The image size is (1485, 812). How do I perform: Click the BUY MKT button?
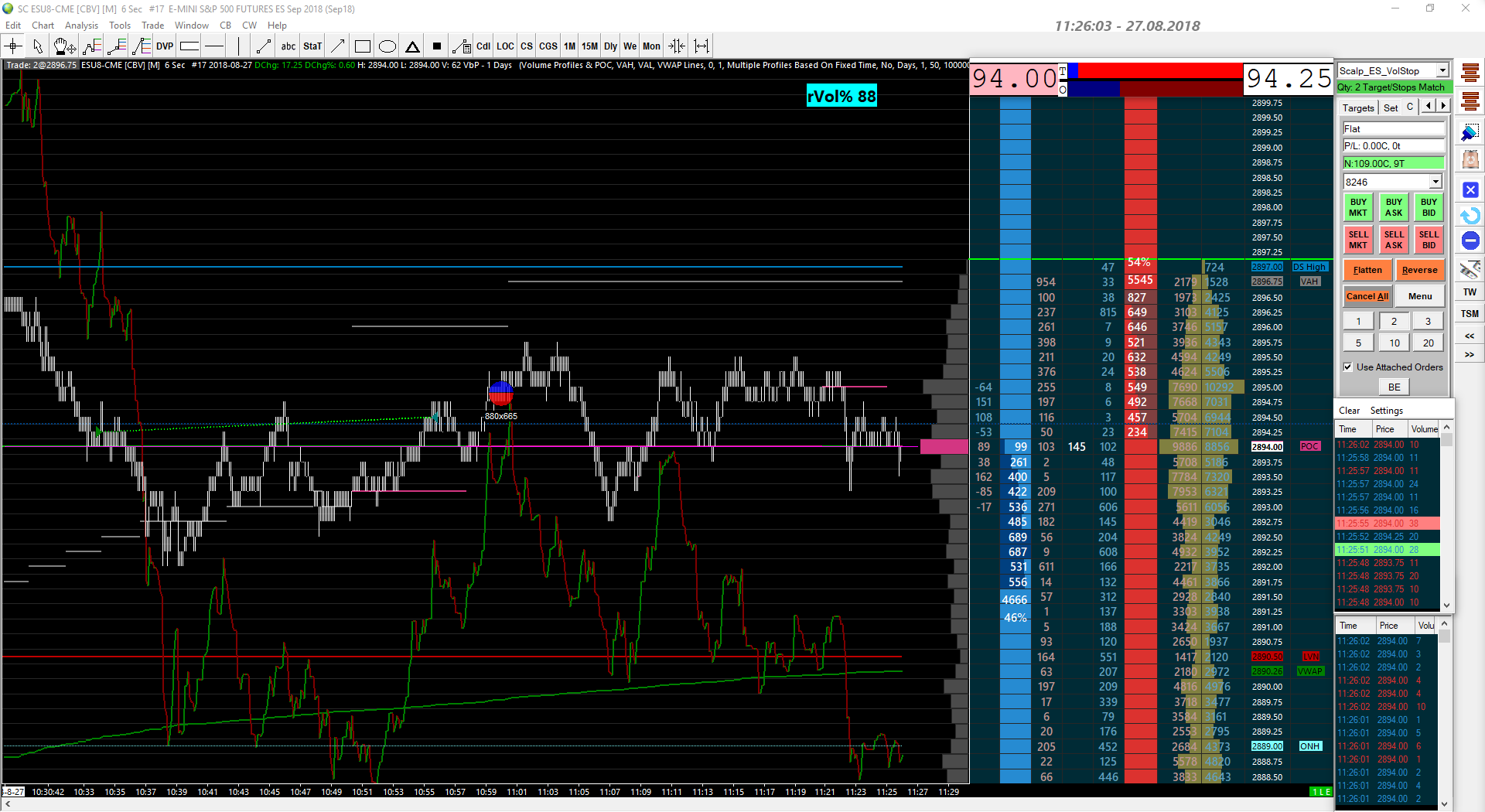tap(1358, 207)
